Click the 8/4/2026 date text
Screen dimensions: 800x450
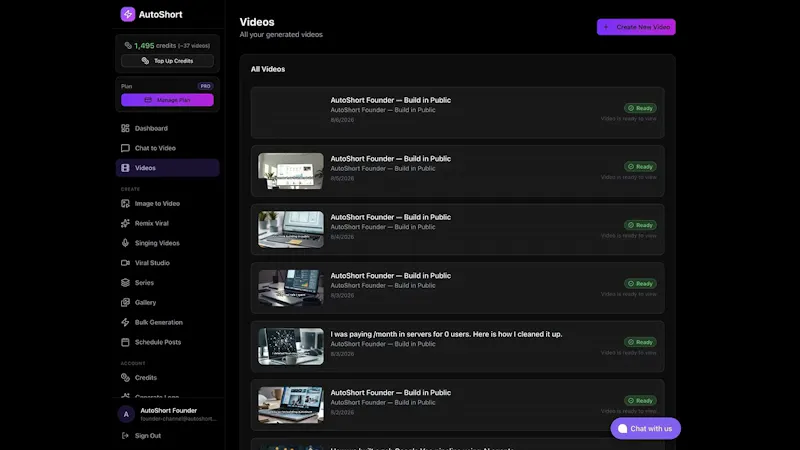(x=342, y=237)
